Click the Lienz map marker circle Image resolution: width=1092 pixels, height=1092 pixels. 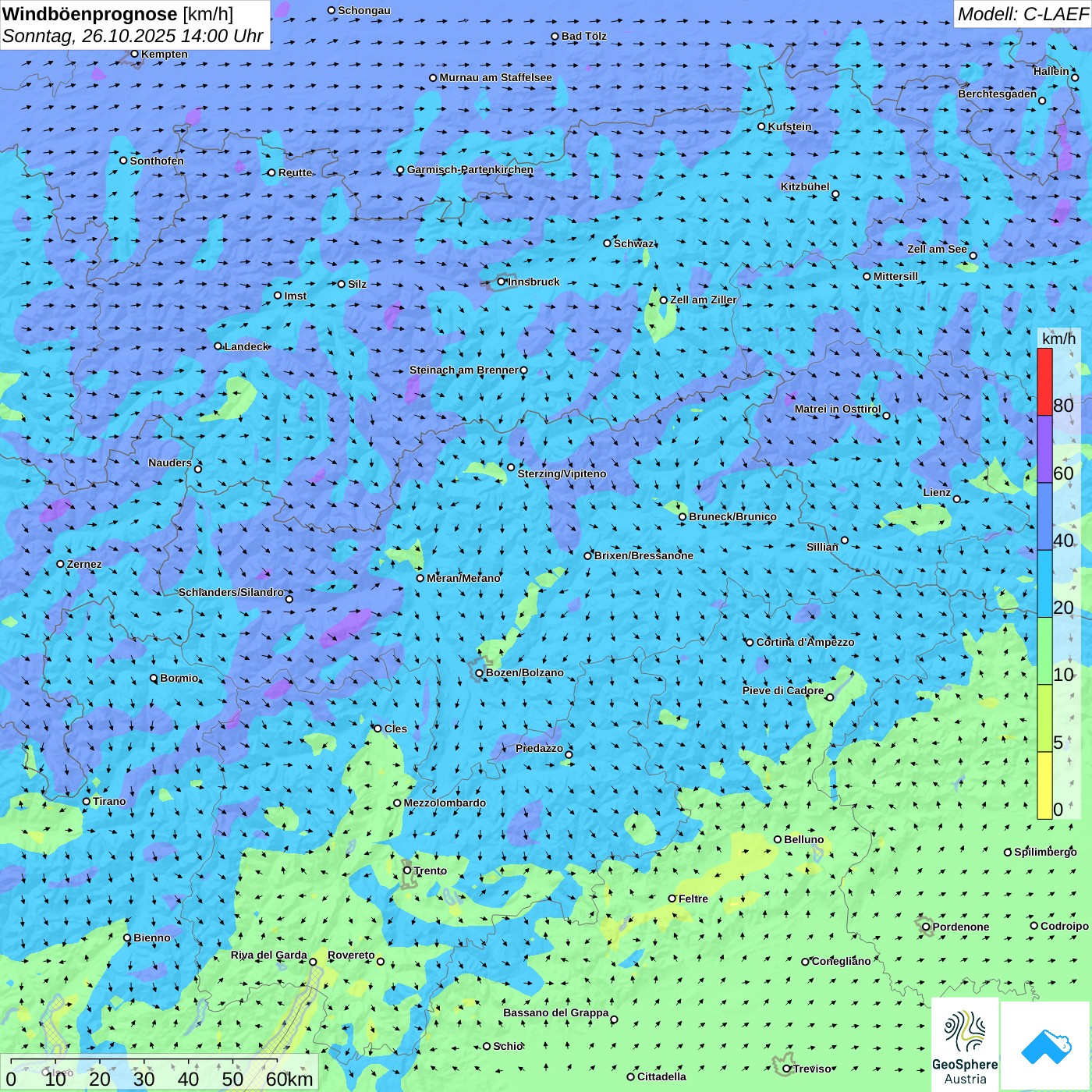tap(957, 499)
